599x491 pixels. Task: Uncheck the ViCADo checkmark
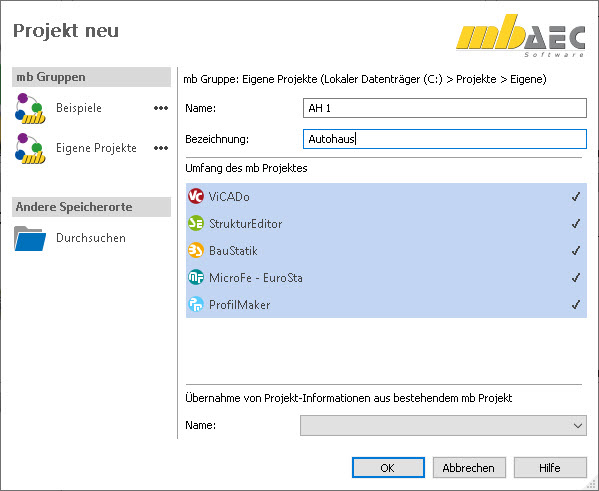pos(576,197)
